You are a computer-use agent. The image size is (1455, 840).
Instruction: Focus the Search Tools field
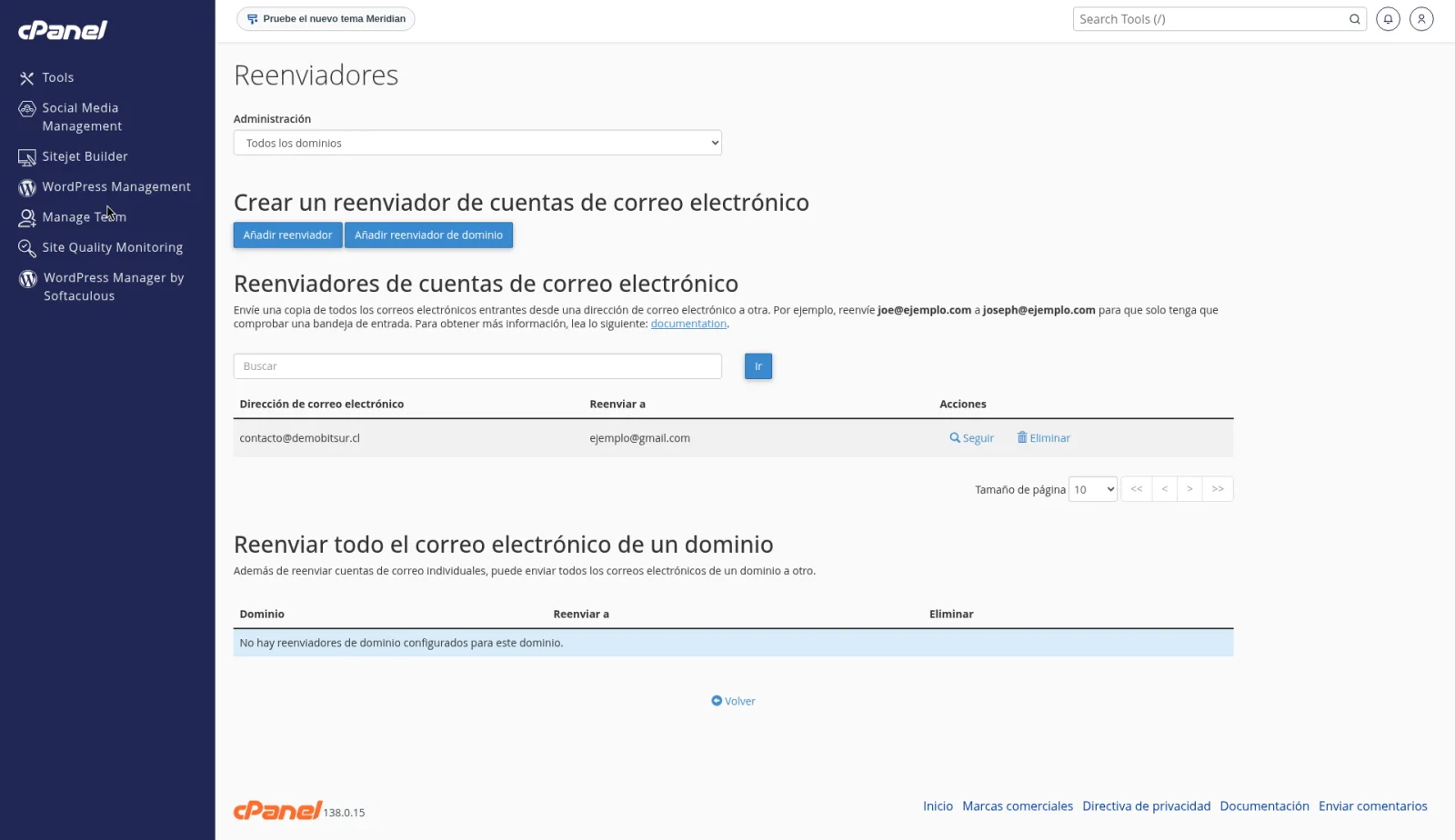point(1219,19)
